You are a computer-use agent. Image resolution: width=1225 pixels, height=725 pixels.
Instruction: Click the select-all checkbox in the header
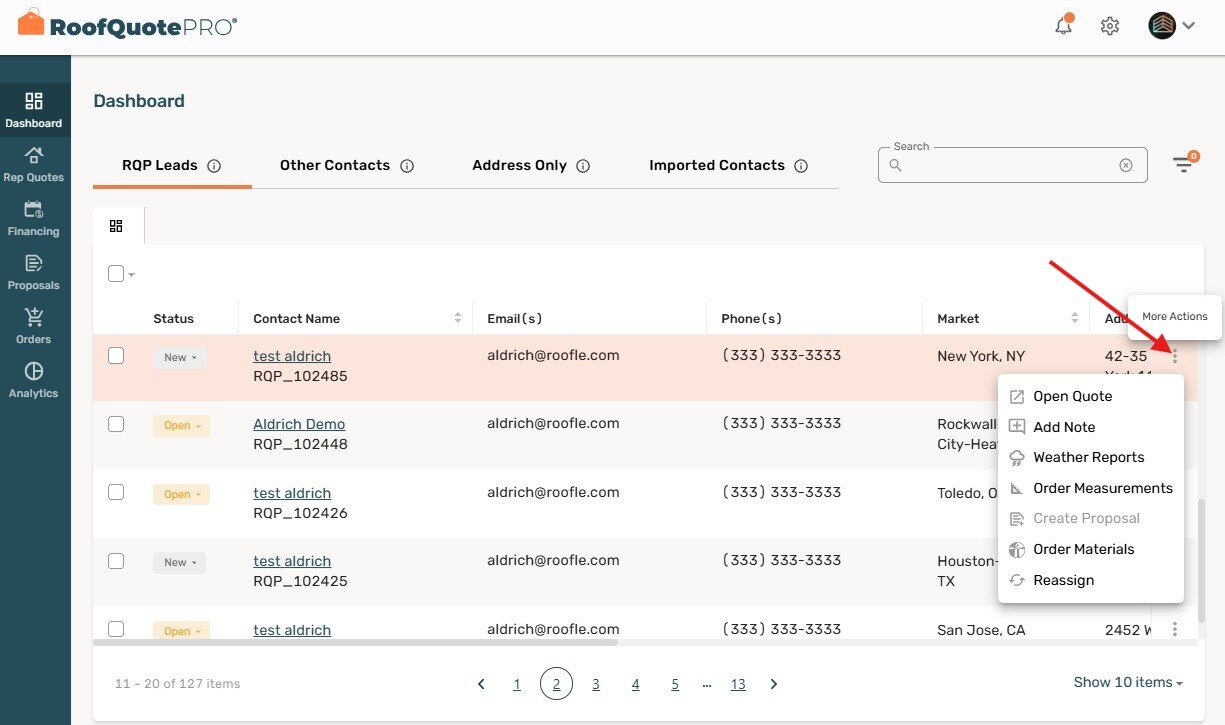114,273
